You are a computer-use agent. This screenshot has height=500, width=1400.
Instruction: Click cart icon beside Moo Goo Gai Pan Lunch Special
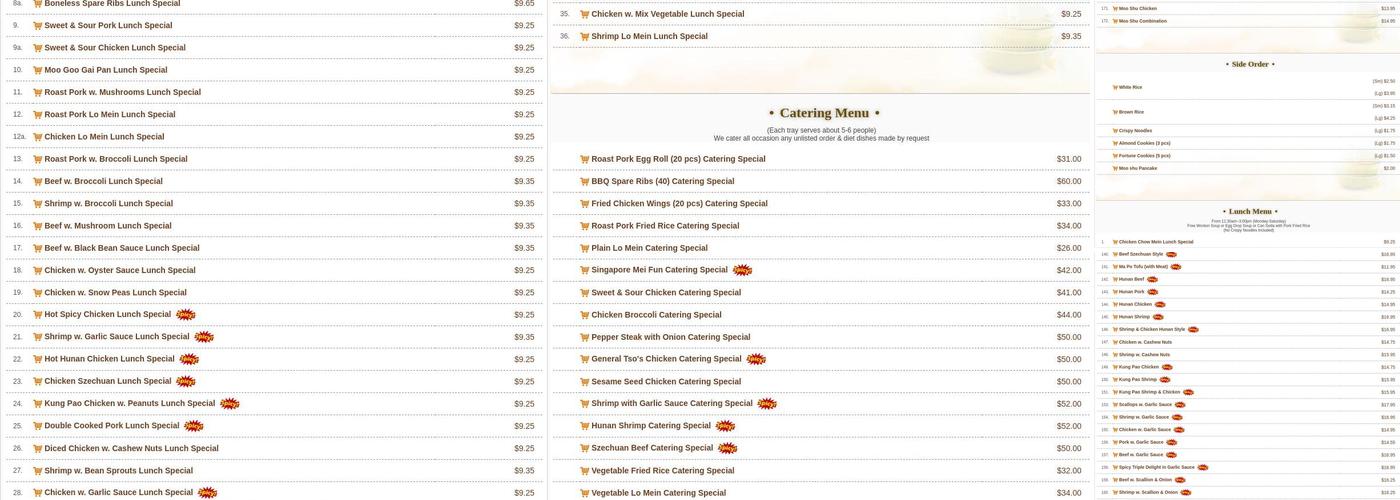[37, 70]
